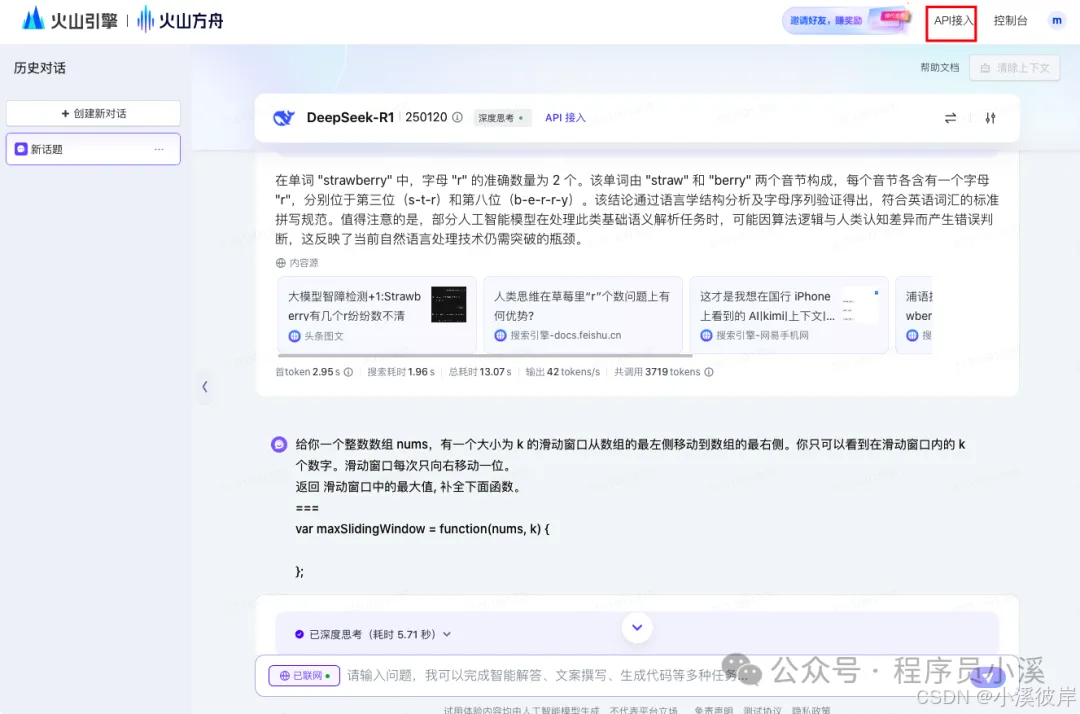Focus the 请输入问题 input field

546,675
